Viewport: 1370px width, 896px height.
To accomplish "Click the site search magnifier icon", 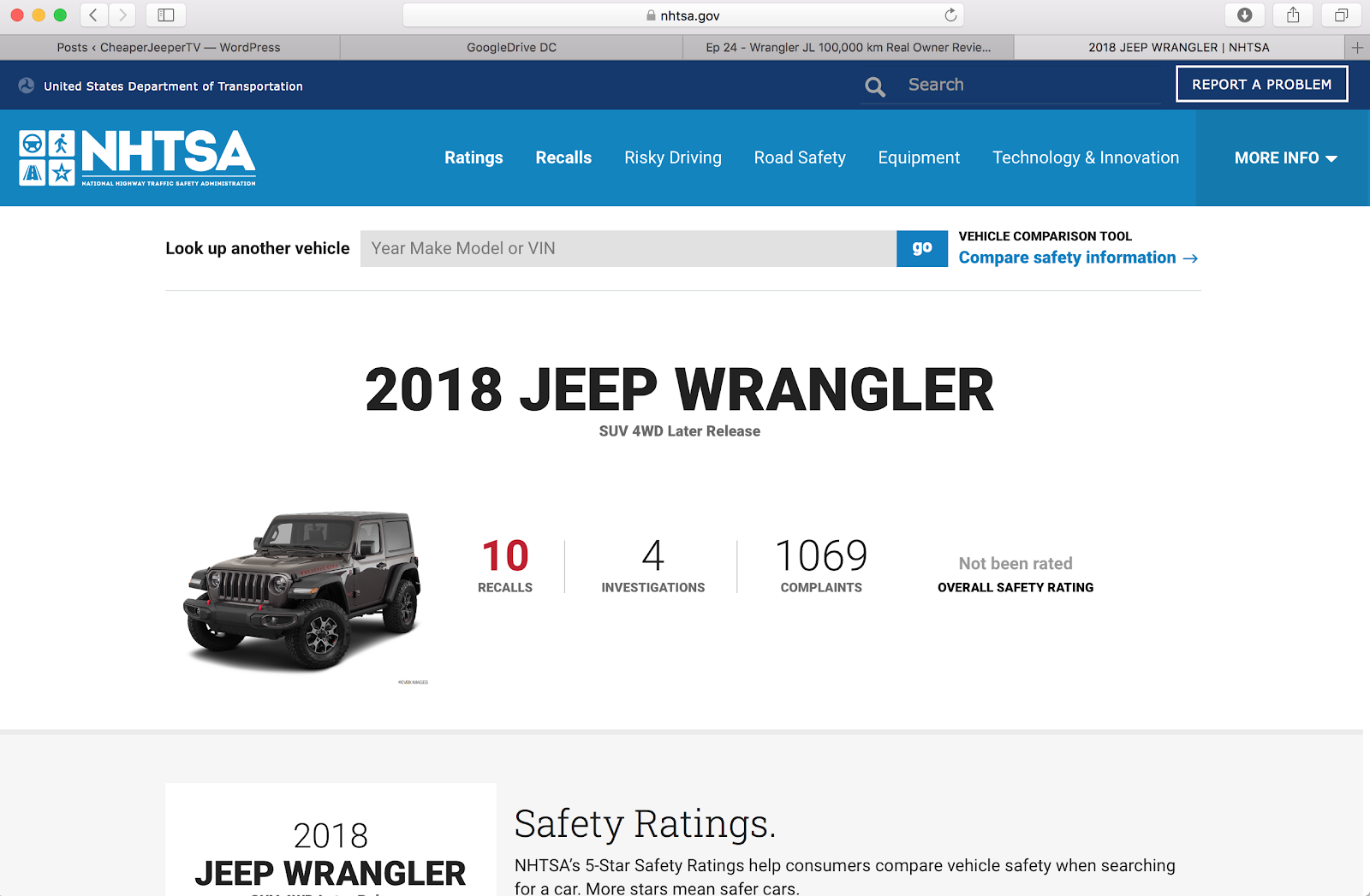I will point(875,86).
